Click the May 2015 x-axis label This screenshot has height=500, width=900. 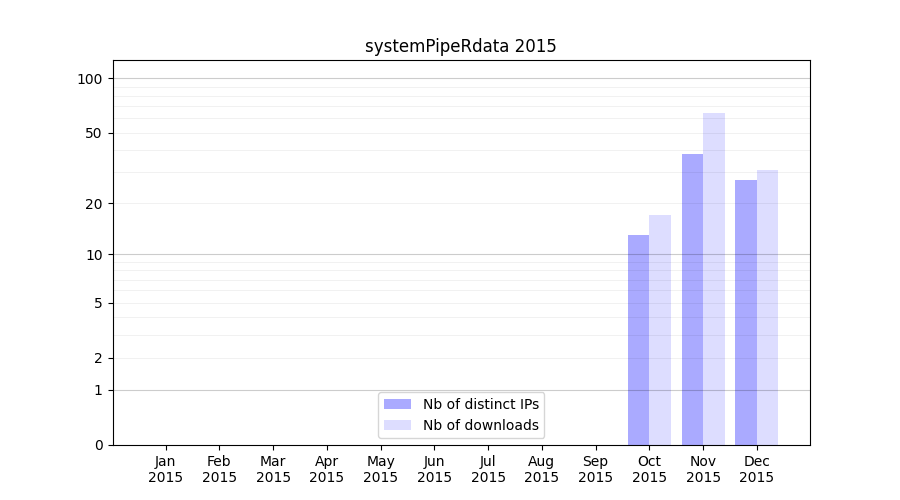[x=381, y=469]
